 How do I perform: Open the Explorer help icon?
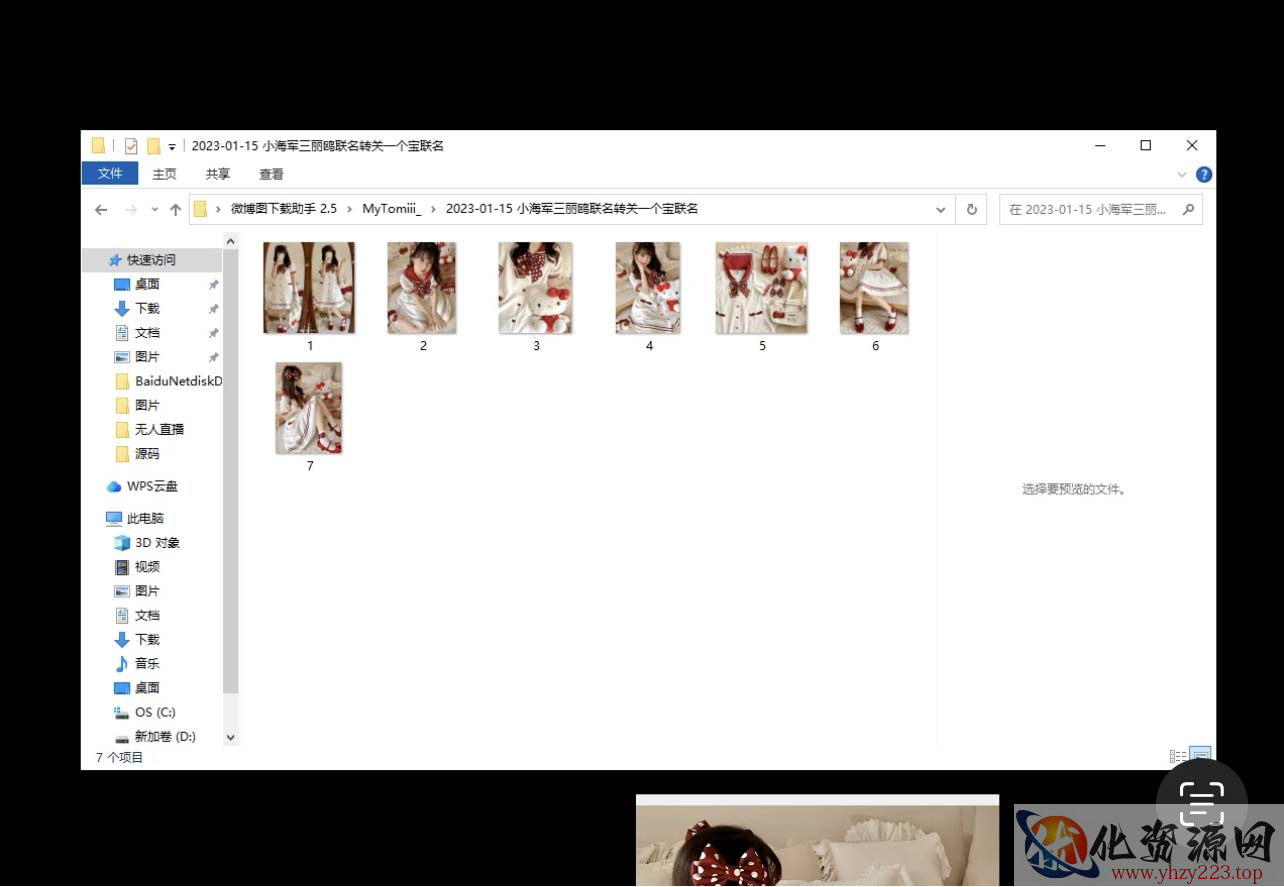click(1204, 174)
